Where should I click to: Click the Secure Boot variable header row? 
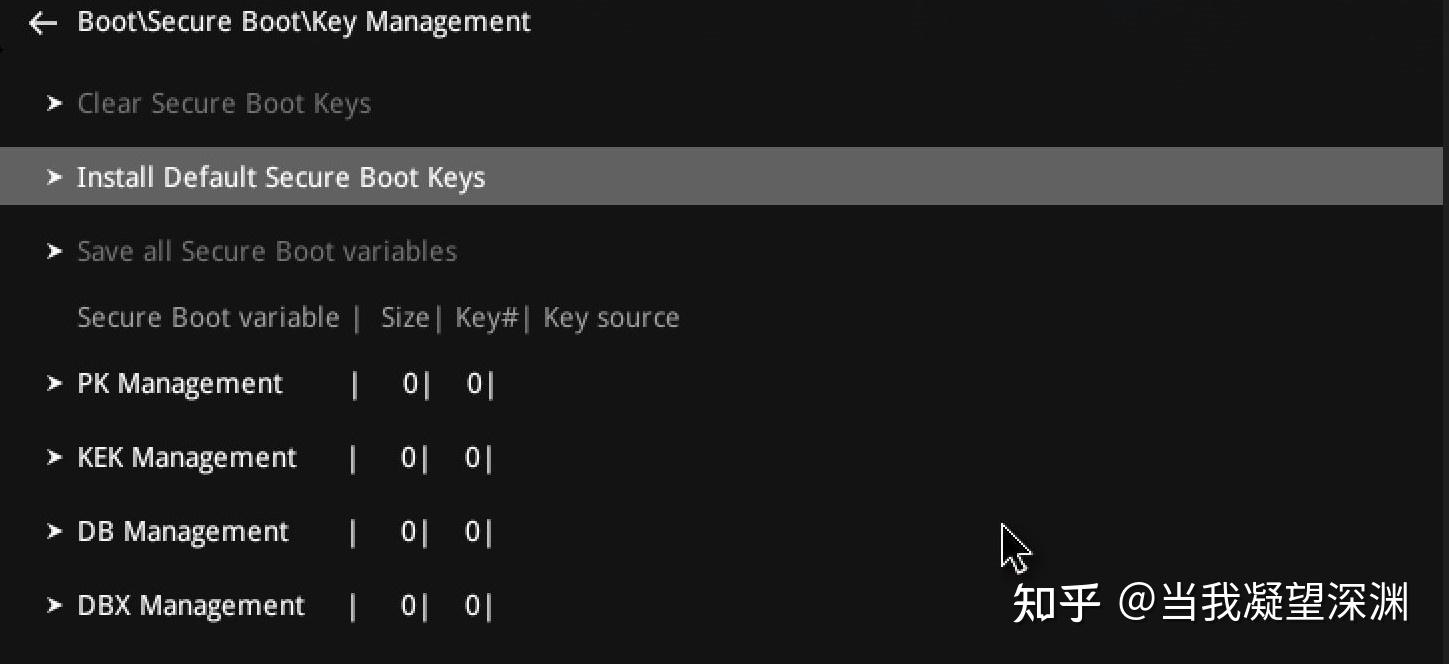(x=208, y=317)
